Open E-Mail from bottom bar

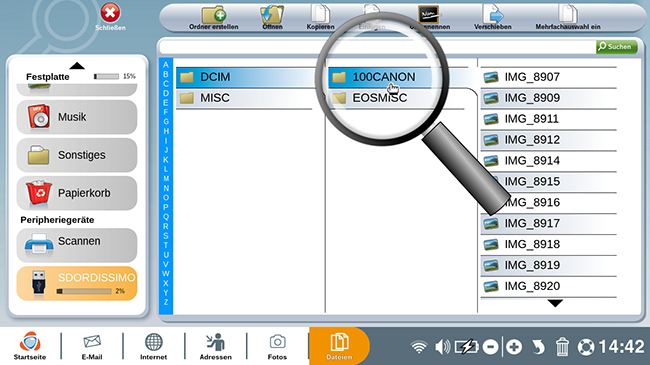pos(92,346)
